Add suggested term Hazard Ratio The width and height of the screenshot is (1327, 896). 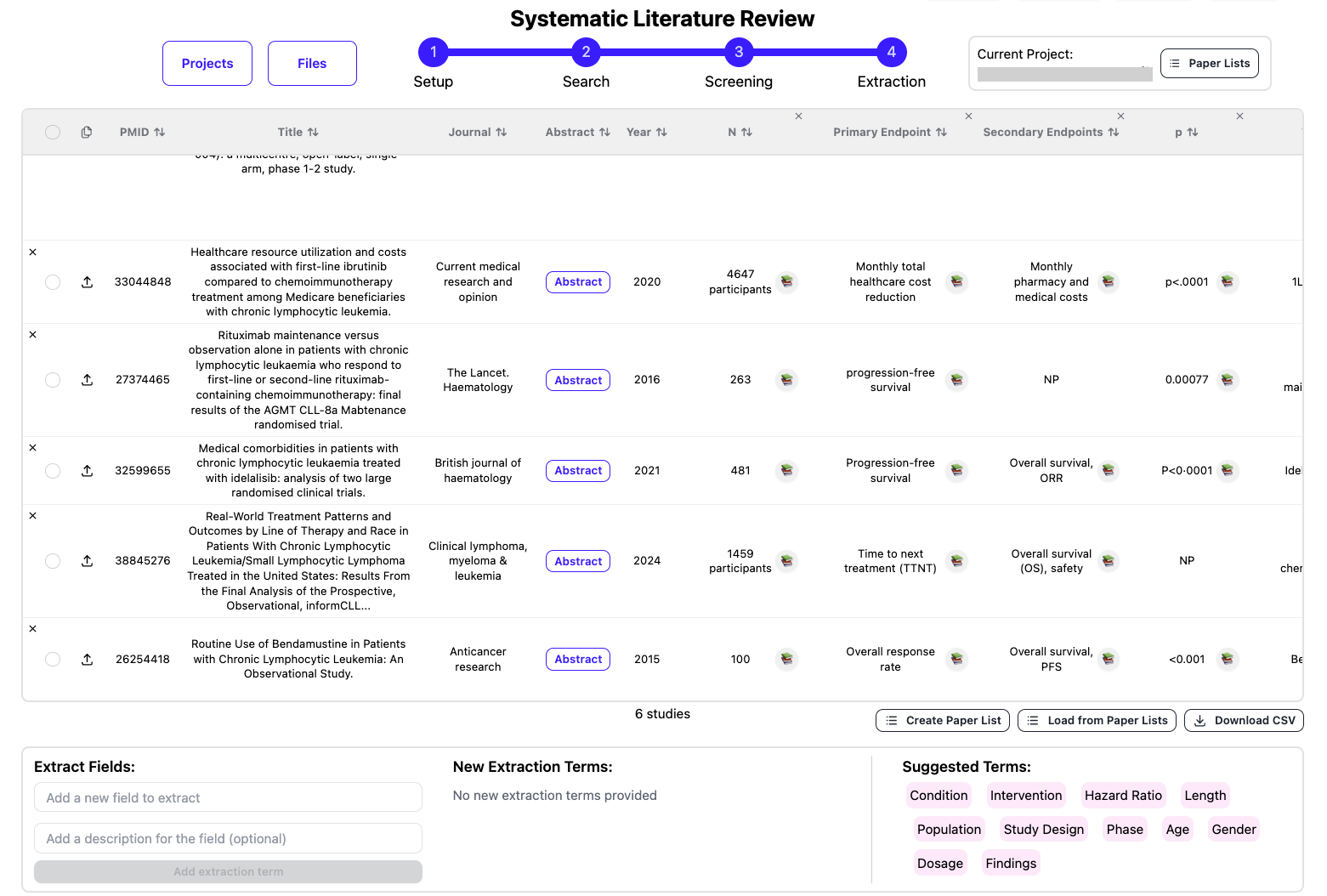click(x=1122, y=796)
